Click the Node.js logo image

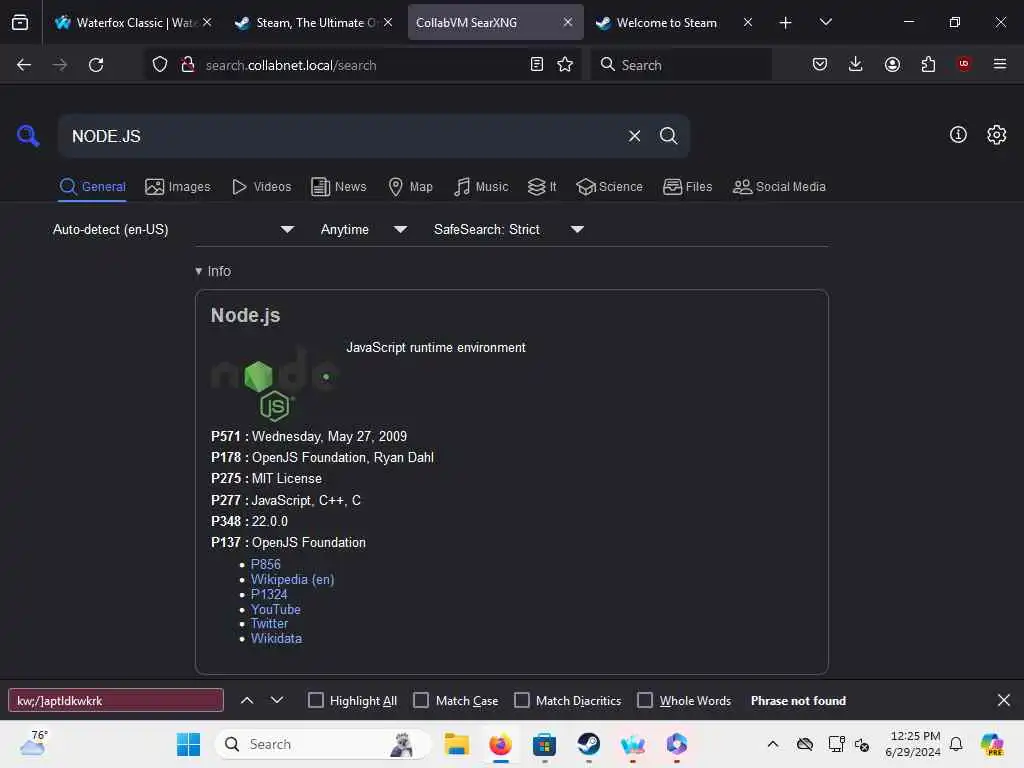275,384
